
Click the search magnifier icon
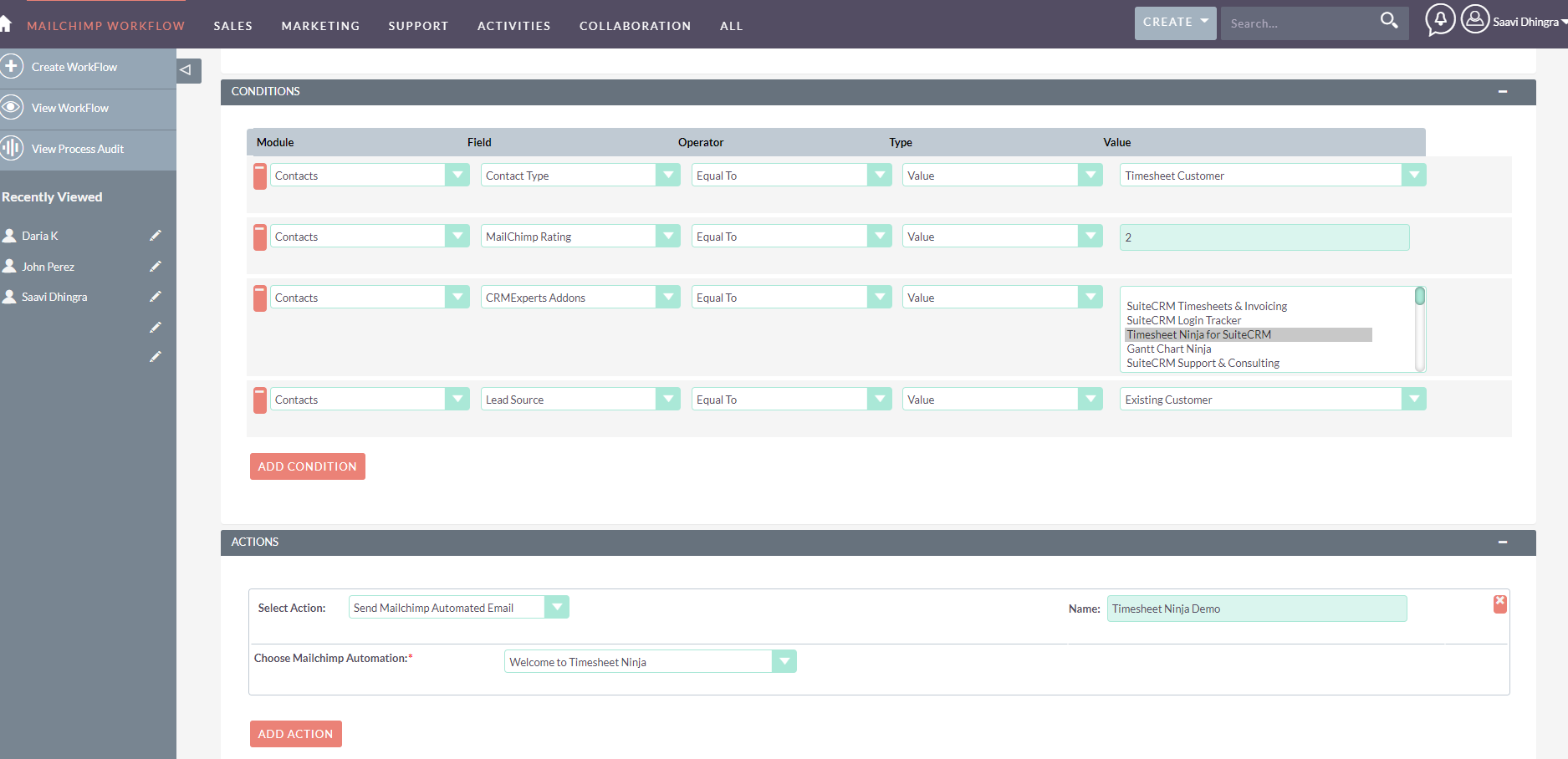(x=1389, y=20)
